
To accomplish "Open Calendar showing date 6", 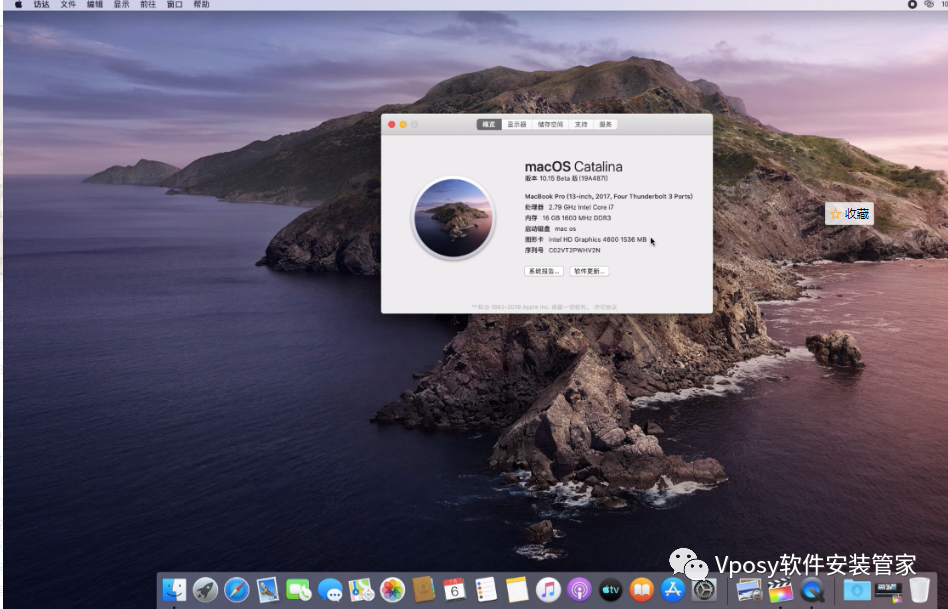I will click(454, 590).
